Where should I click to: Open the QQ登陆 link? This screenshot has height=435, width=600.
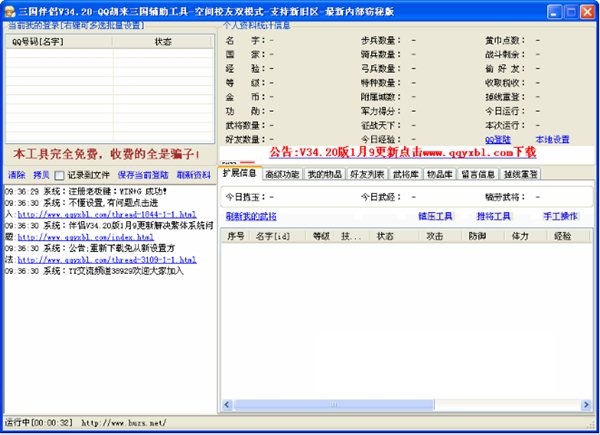498,140
